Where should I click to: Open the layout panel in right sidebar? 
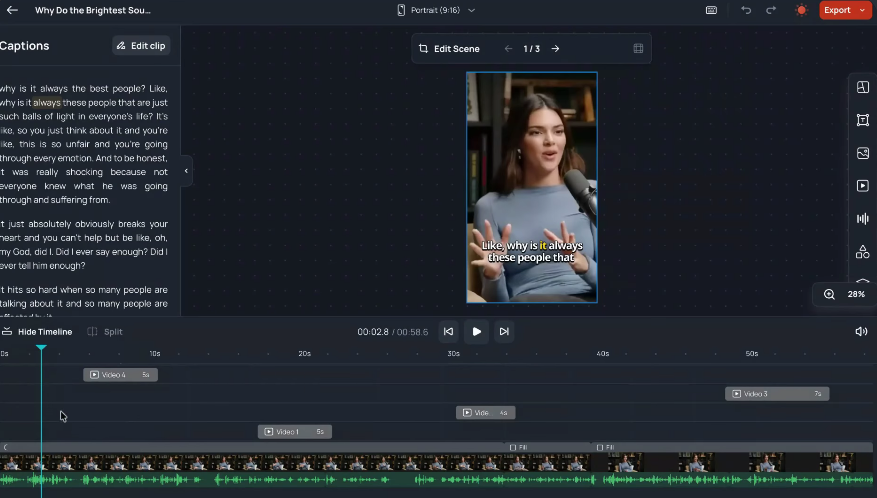(x=862, y=87)
